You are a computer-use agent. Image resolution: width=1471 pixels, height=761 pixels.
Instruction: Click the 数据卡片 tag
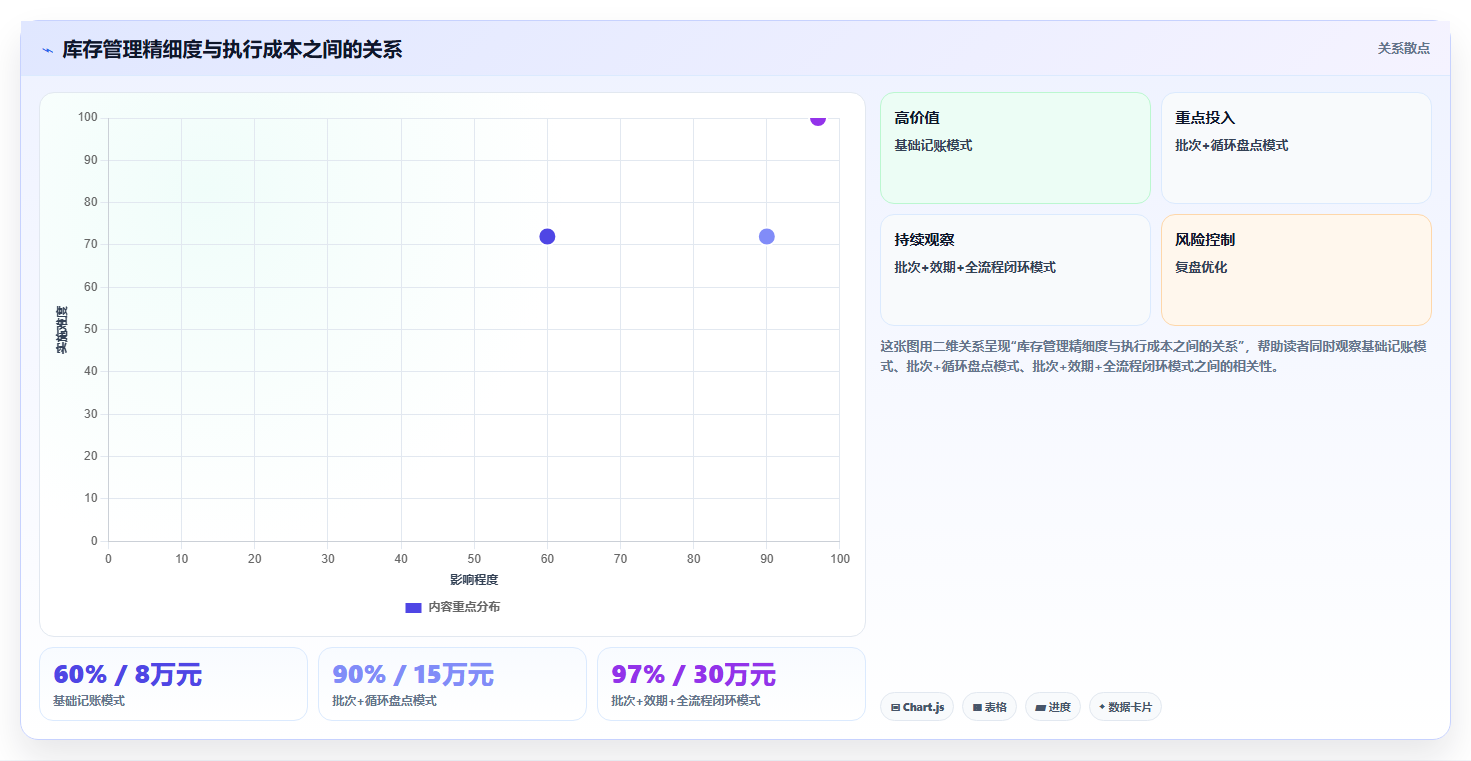pos(1125,707)
